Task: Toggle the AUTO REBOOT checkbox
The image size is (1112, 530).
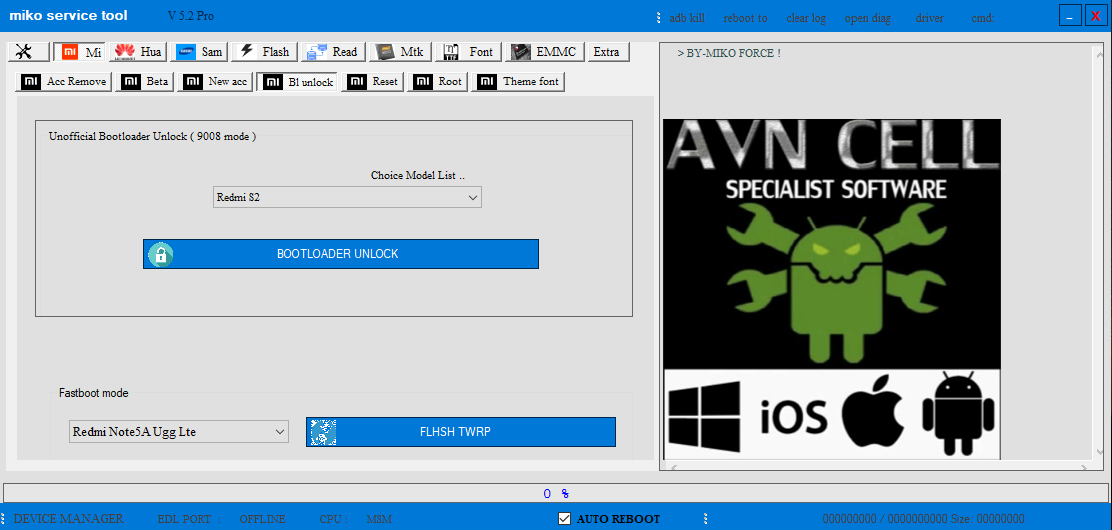Action: point(565,519)
